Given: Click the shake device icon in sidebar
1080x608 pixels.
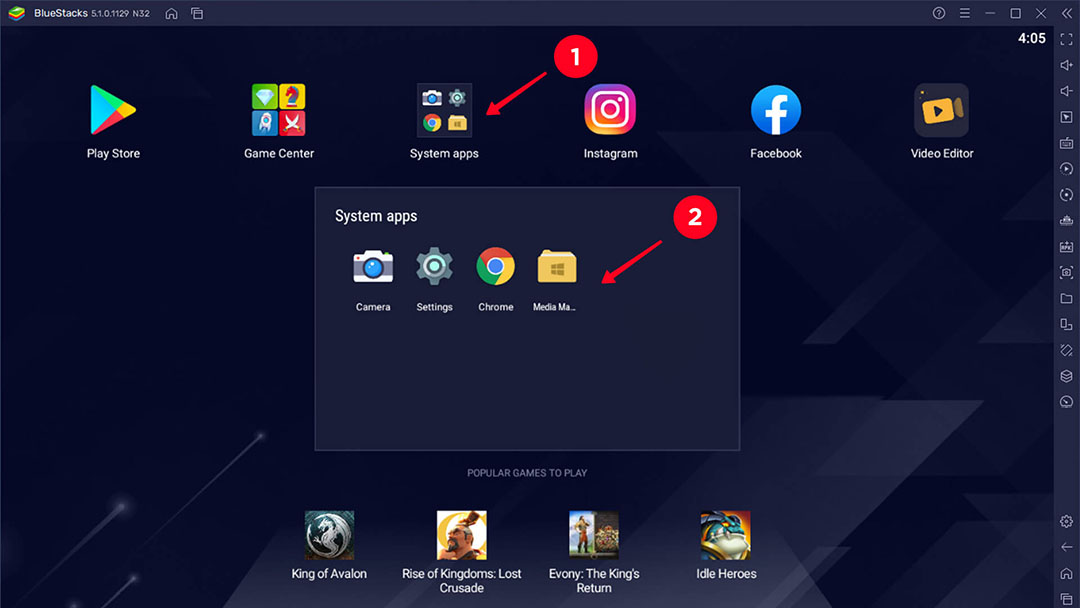Looking at the screenshot, I should 1066,350.
